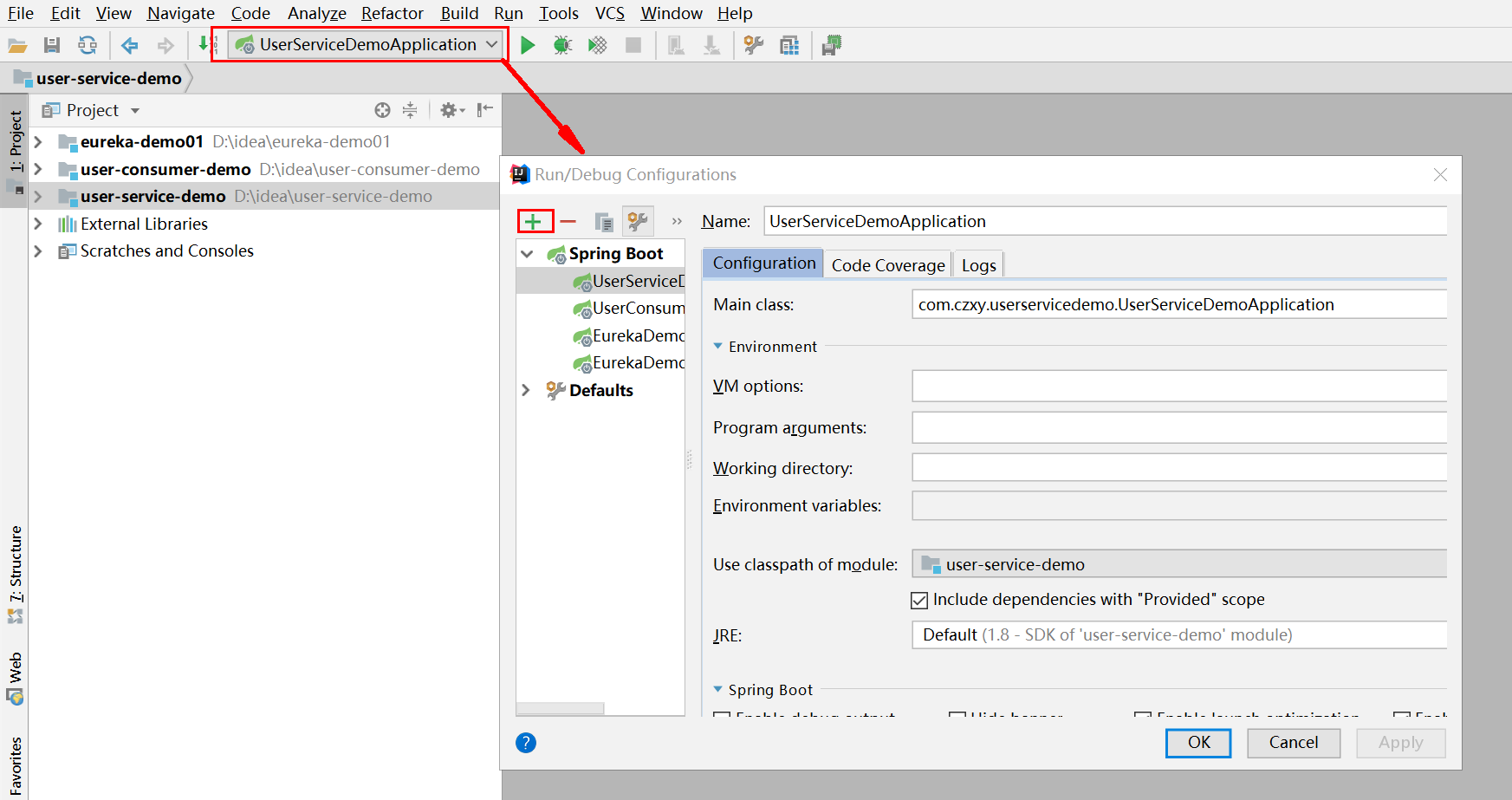Open Project Structure toolbar icon
This screenshot has width=1512, height=800.
click(x=789, y=45)
